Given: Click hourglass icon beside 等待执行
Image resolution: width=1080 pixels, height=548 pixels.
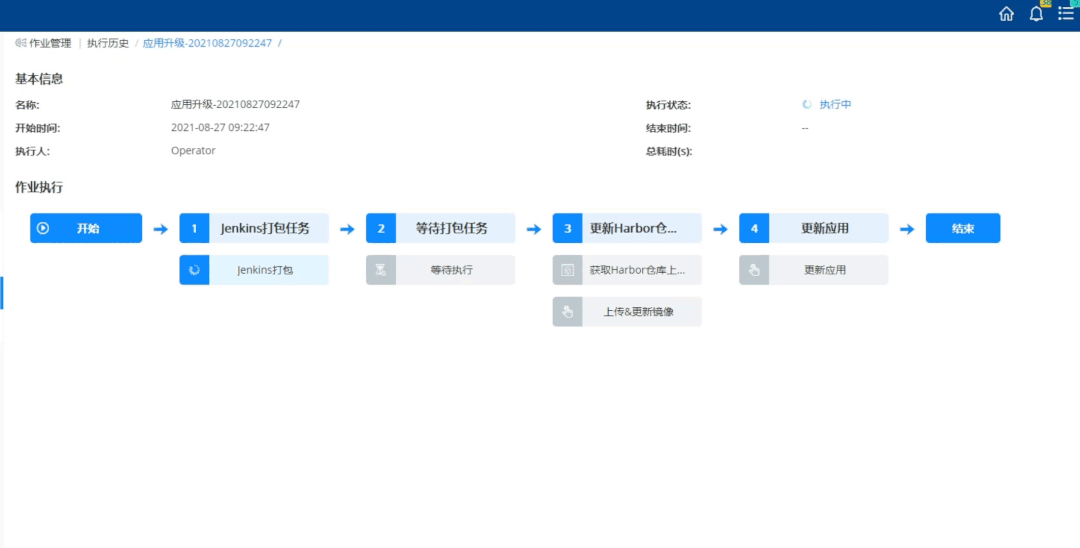Looking at the screenshot, I should click(x=381, y=270).
